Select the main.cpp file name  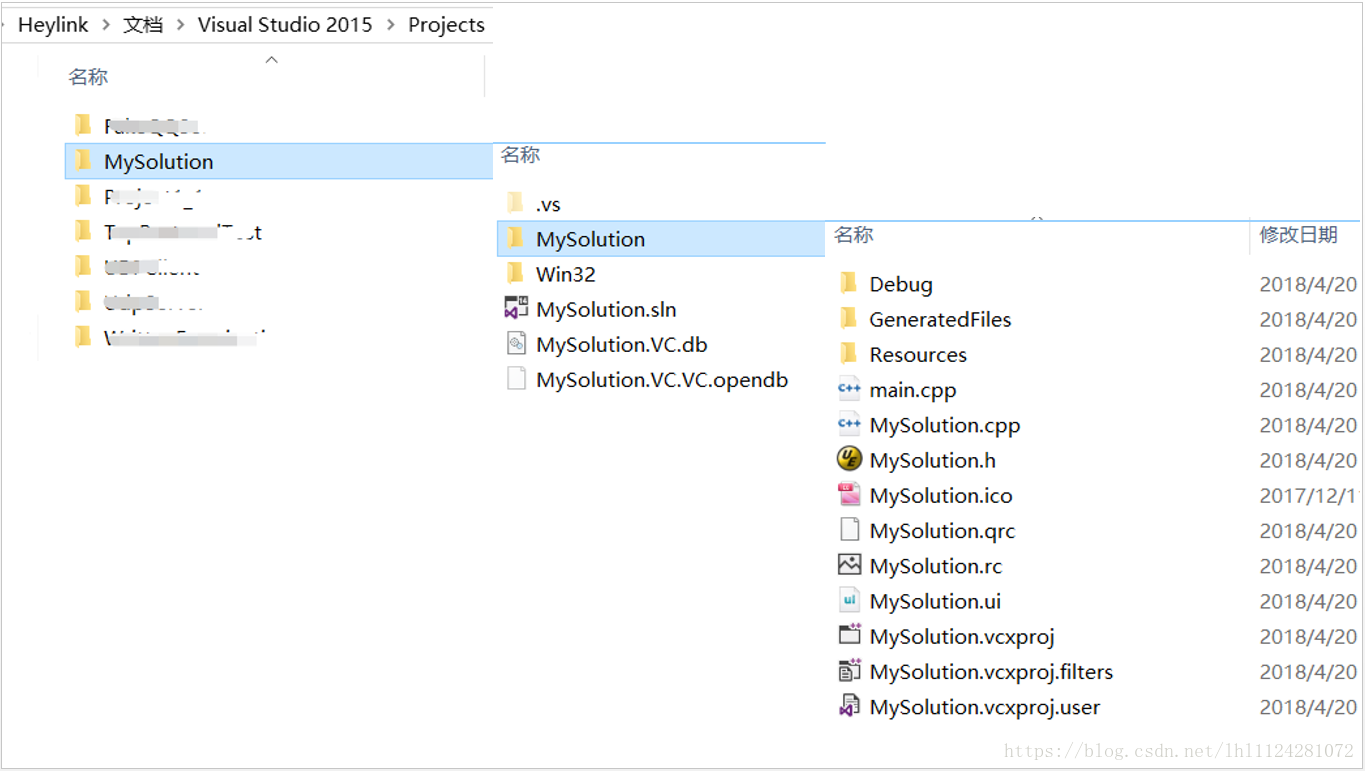coord(913,390)
